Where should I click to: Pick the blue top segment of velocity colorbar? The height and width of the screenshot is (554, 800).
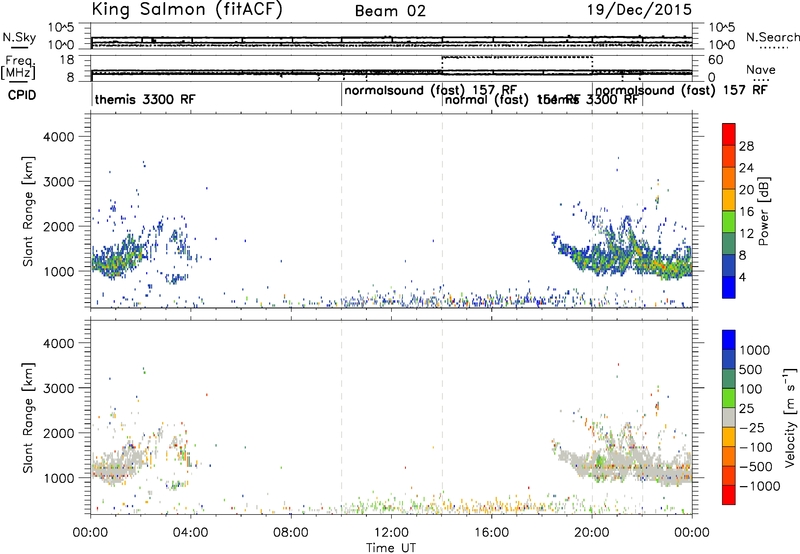point(729,340)
